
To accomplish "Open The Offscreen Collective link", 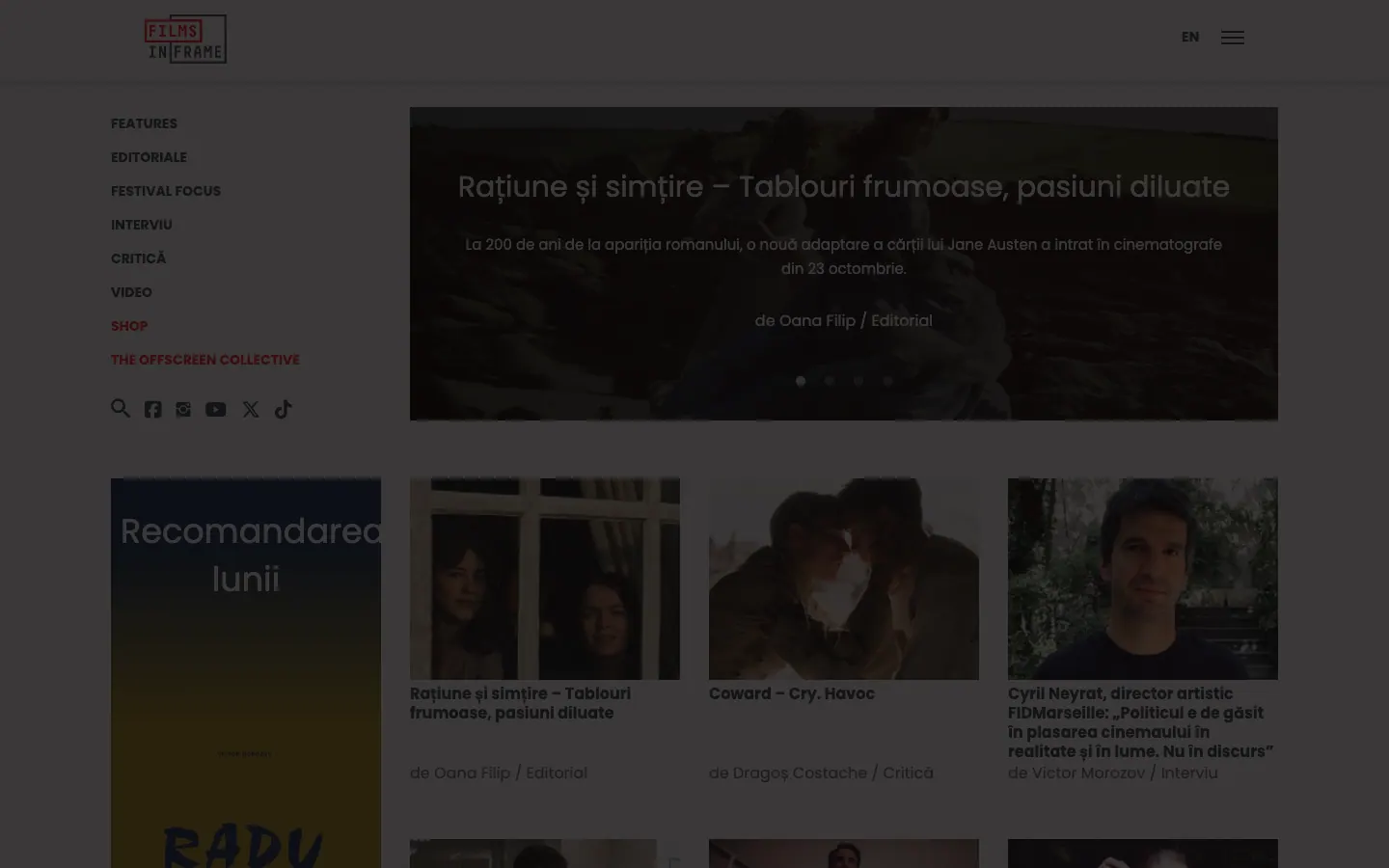I will [x=205, y=360].
